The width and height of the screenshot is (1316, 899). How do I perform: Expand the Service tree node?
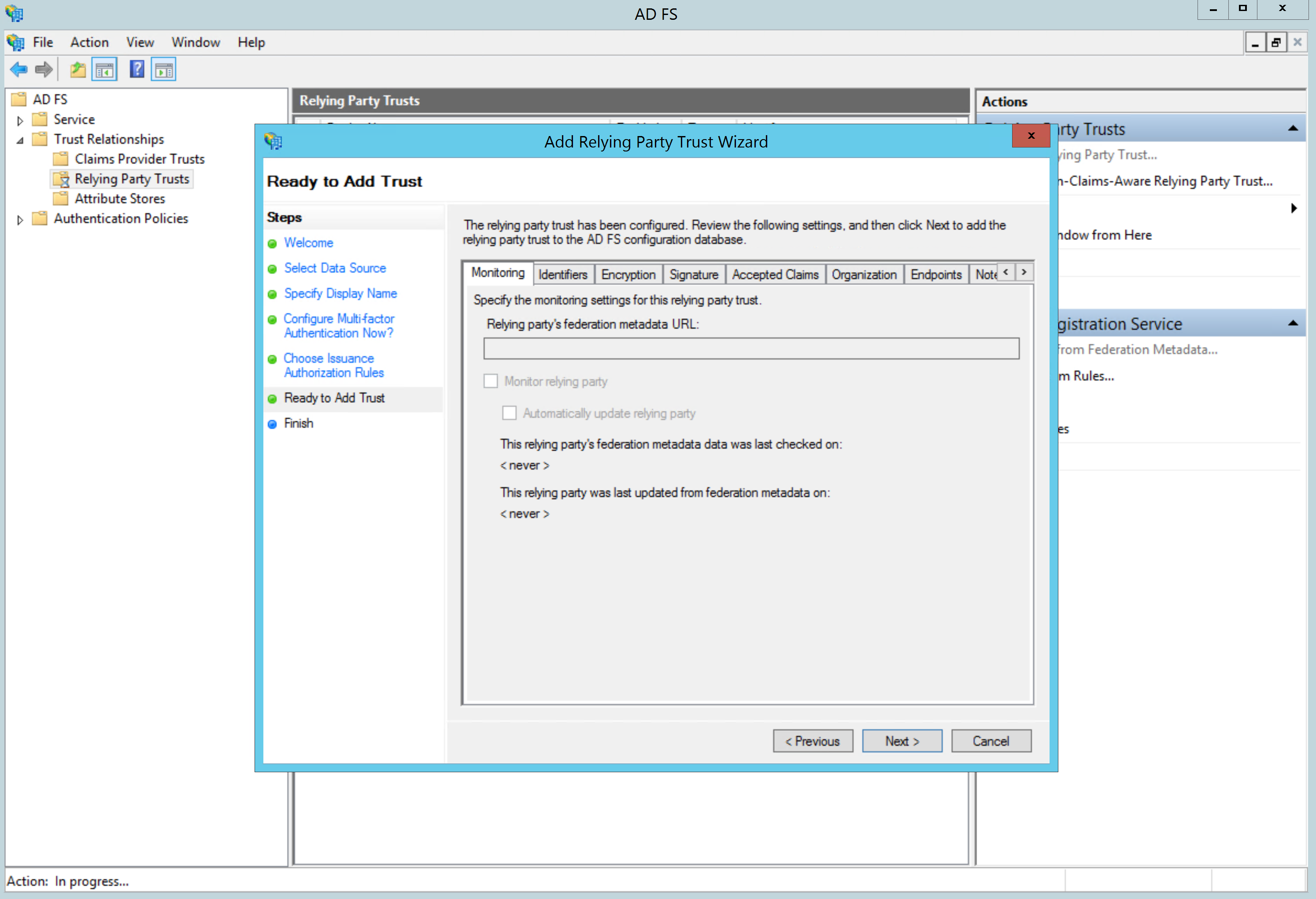click(x=20, y=120)
